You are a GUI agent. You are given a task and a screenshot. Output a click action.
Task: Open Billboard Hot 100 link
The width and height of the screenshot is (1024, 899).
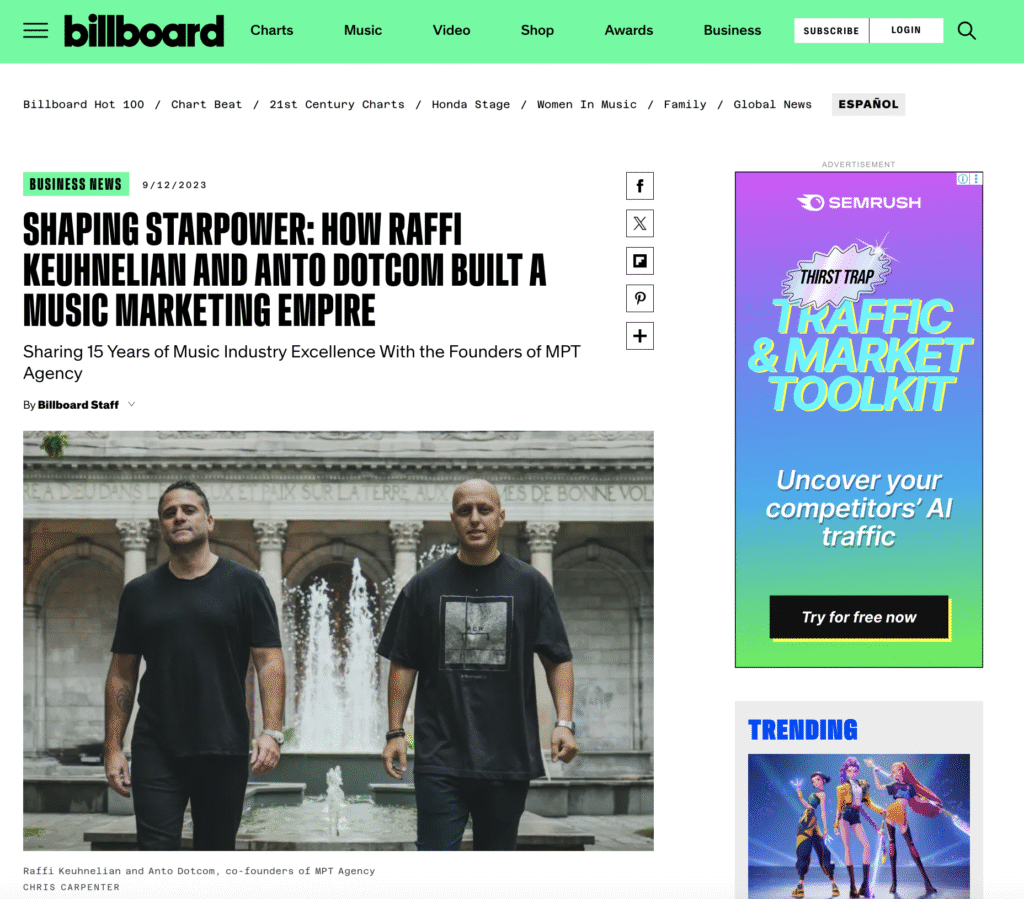[84, 104]
